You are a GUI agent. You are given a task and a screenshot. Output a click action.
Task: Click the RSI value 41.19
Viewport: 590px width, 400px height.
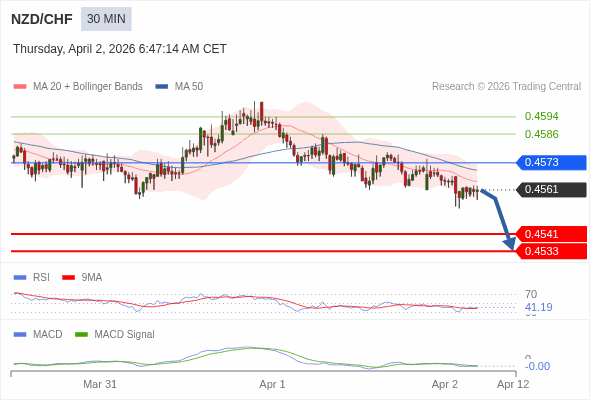(x=538, y=307)
